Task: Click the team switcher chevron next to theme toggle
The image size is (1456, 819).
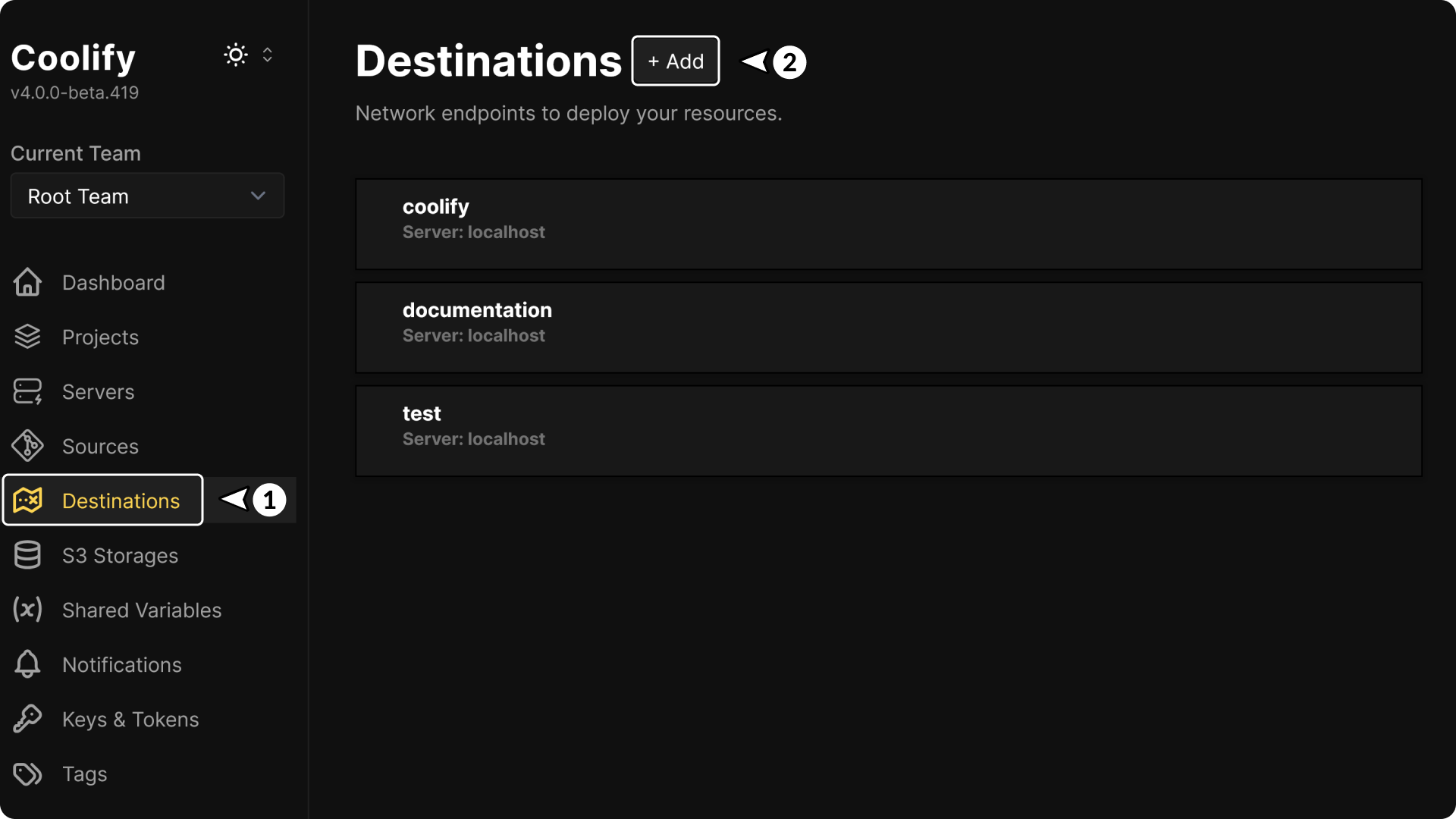Action: [x=267, y=54]
